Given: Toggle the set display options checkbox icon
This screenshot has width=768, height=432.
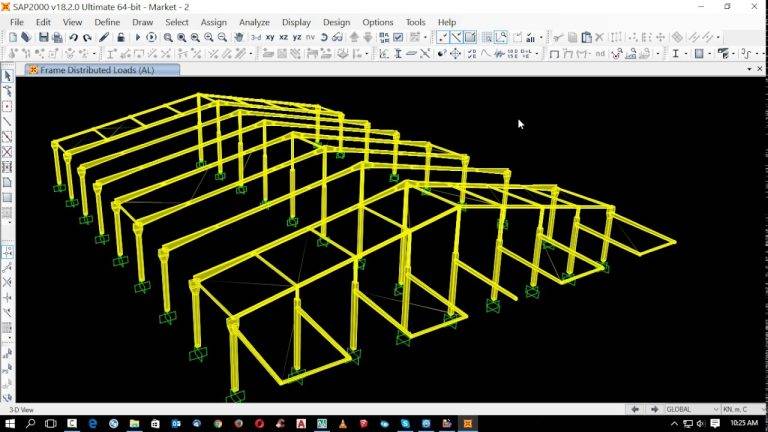Looking at the screenshot, I should point(398,38).
